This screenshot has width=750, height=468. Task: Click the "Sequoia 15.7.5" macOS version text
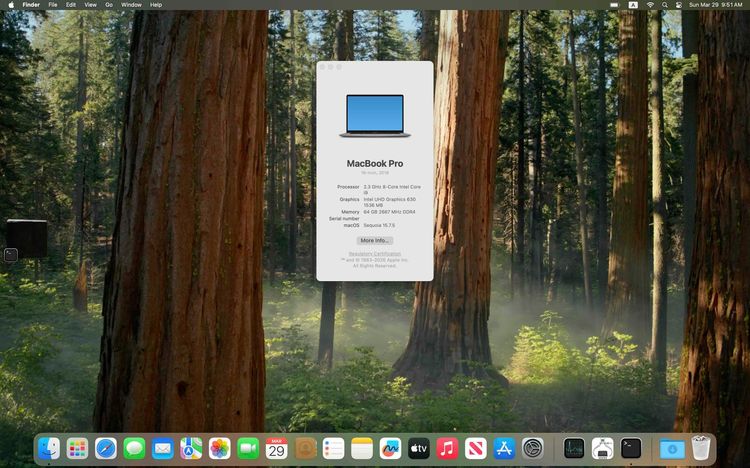click(x=379, y=225)
